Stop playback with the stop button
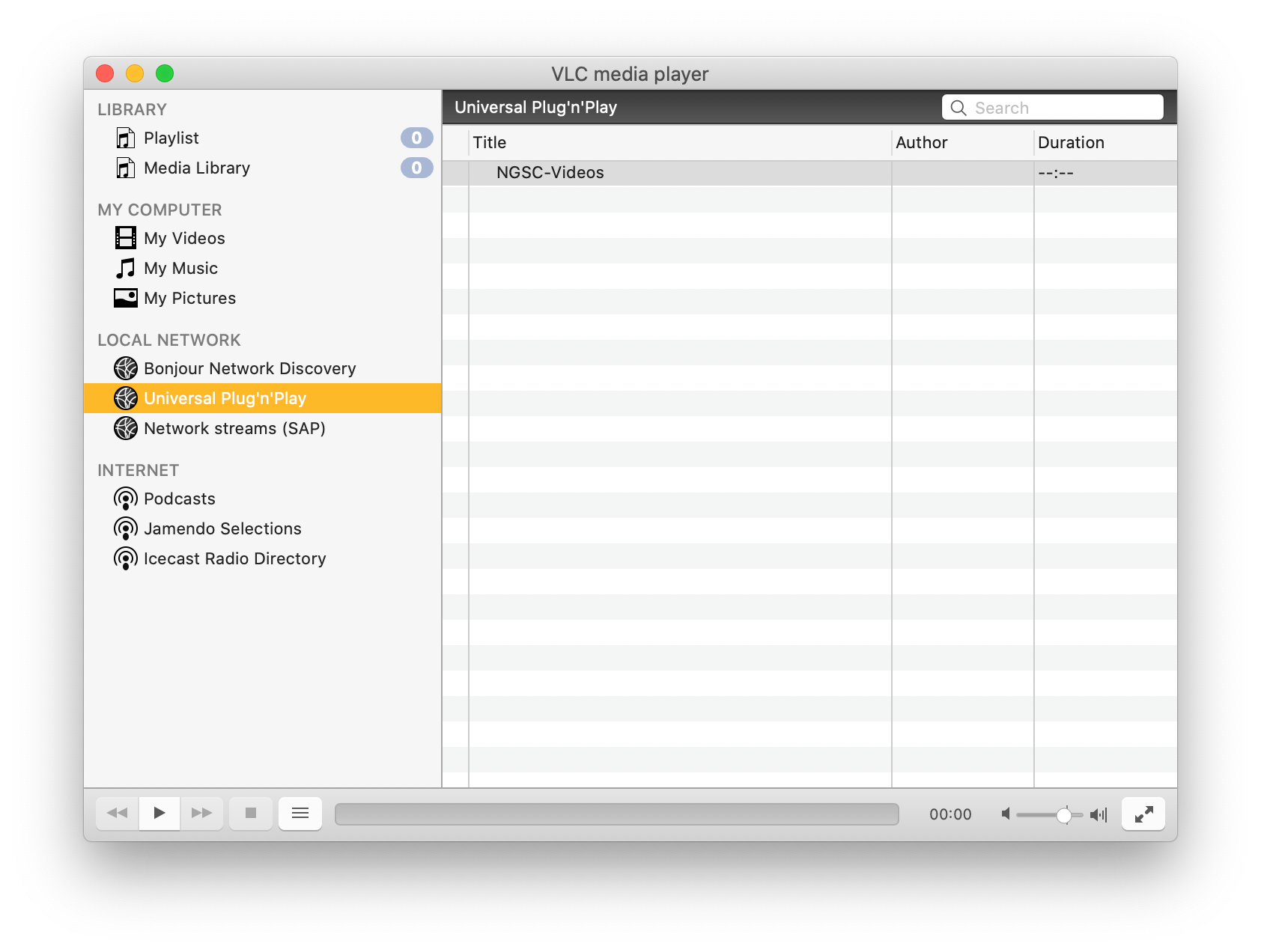This screenshot has width=1261, height=952. coord(251,814)
